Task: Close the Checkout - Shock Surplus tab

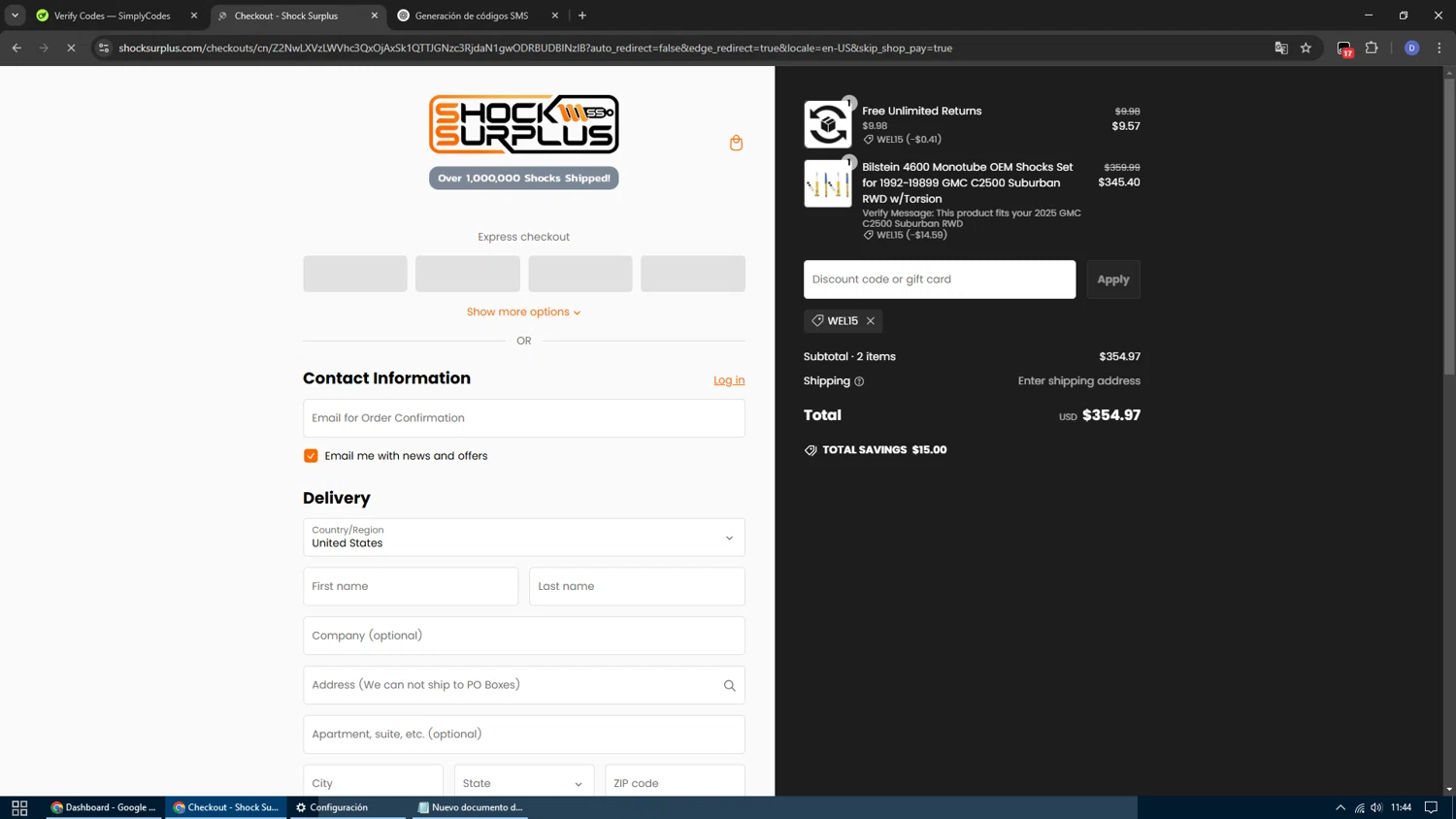Action: (x=375, y=16)
